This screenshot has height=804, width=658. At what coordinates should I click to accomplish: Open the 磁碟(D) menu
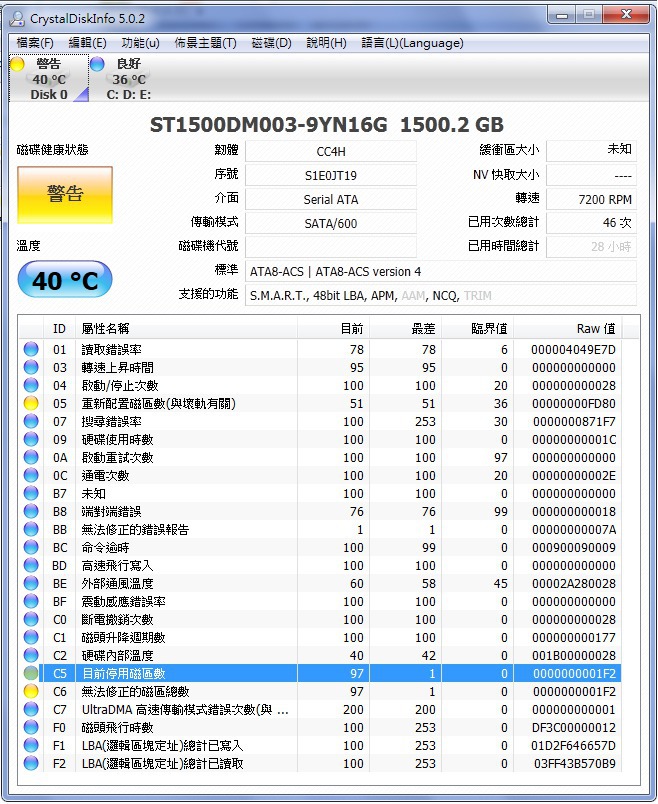coord(271,43)
